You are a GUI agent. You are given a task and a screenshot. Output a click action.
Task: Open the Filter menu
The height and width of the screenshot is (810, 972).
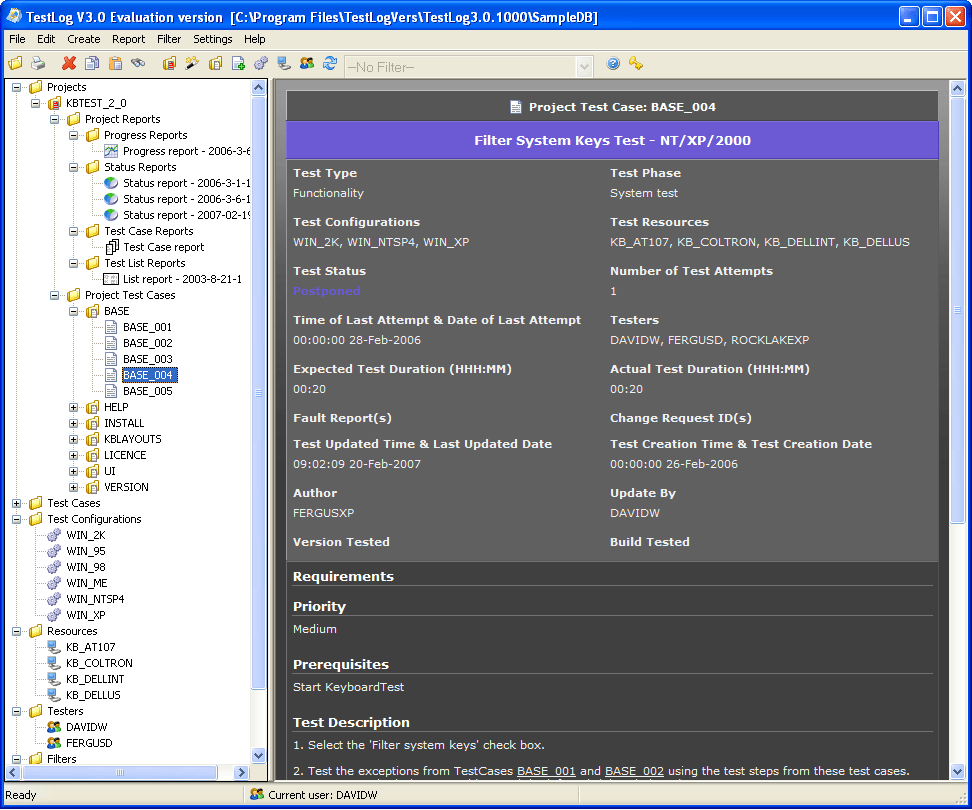pos(169,39)
